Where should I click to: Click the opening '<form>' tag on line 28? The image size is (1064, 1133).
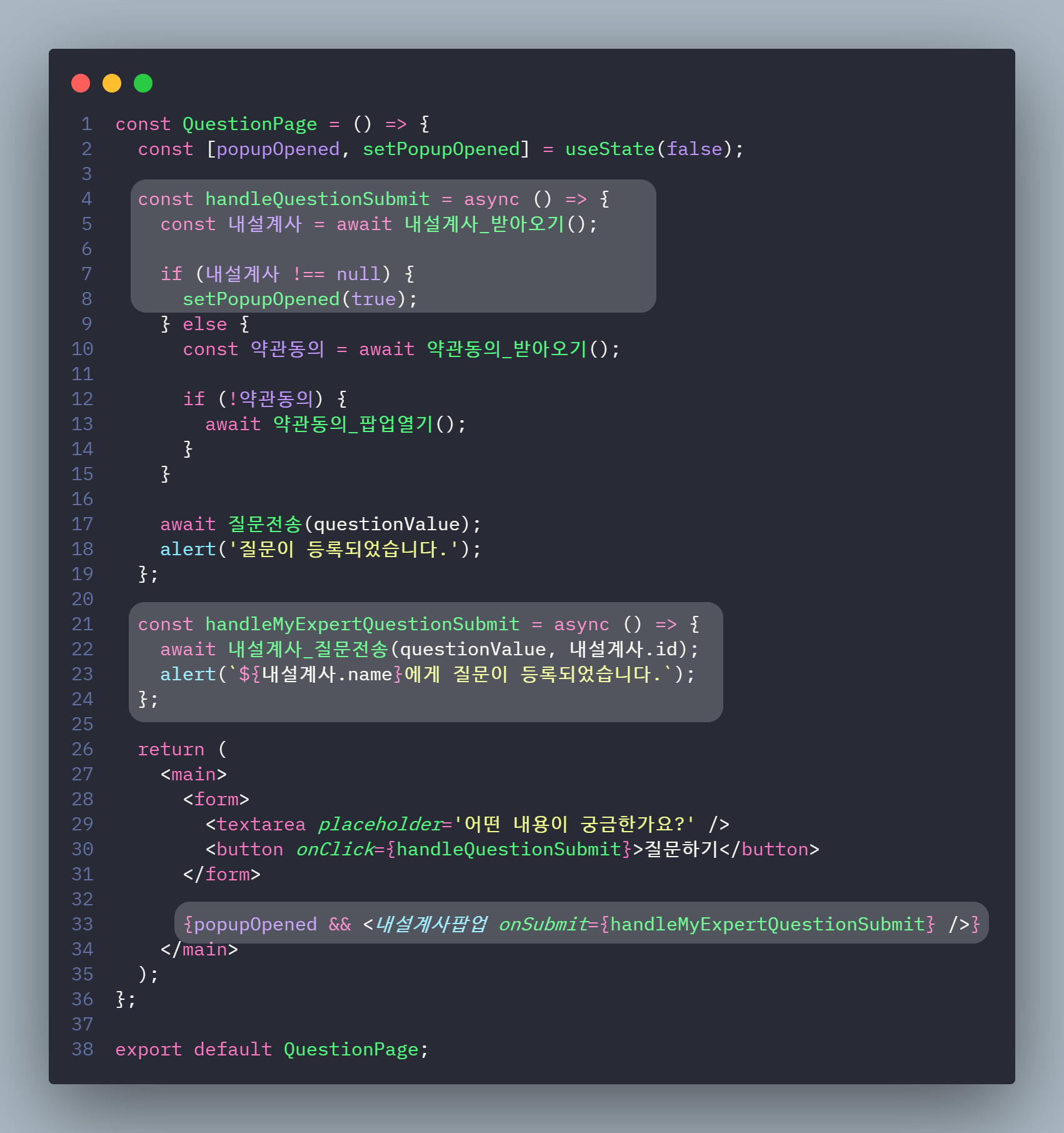[216, 800]
